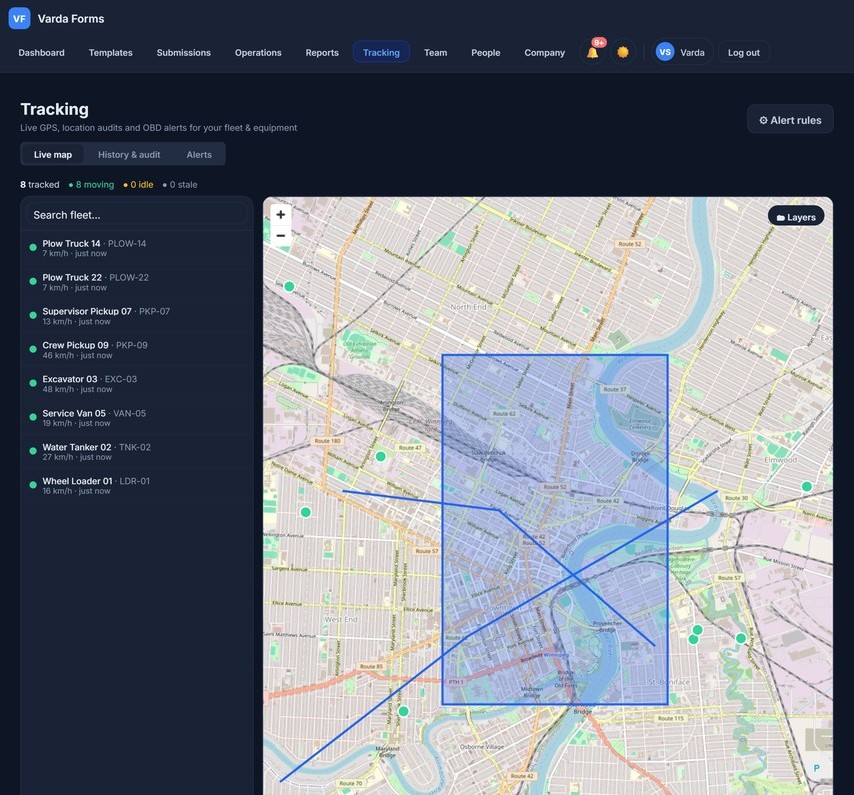Select Crew Pickup 09 row
The width and height of the screenshot is (854, 795).
click(x=137, y=350)
